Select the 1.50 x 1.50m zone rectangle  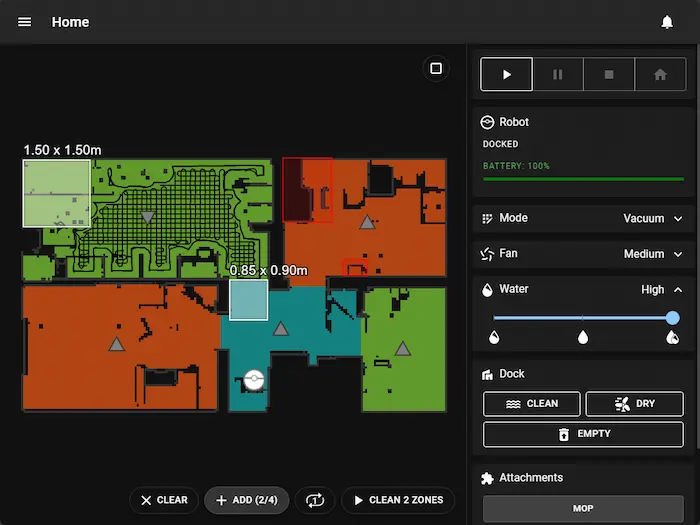pyautogui.click(x=57, y=194)
